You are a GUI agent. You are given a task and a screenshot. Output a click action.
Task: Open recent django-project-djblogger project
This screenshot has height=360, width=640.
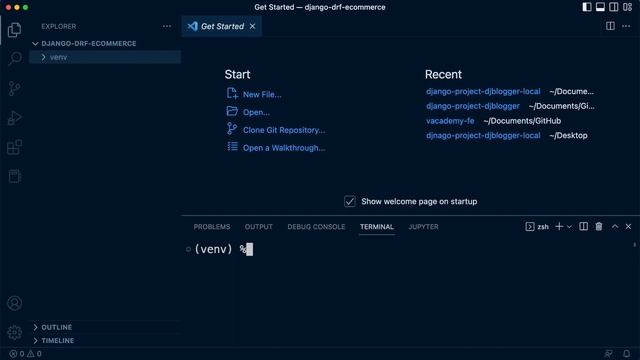(x=473, y=106)
